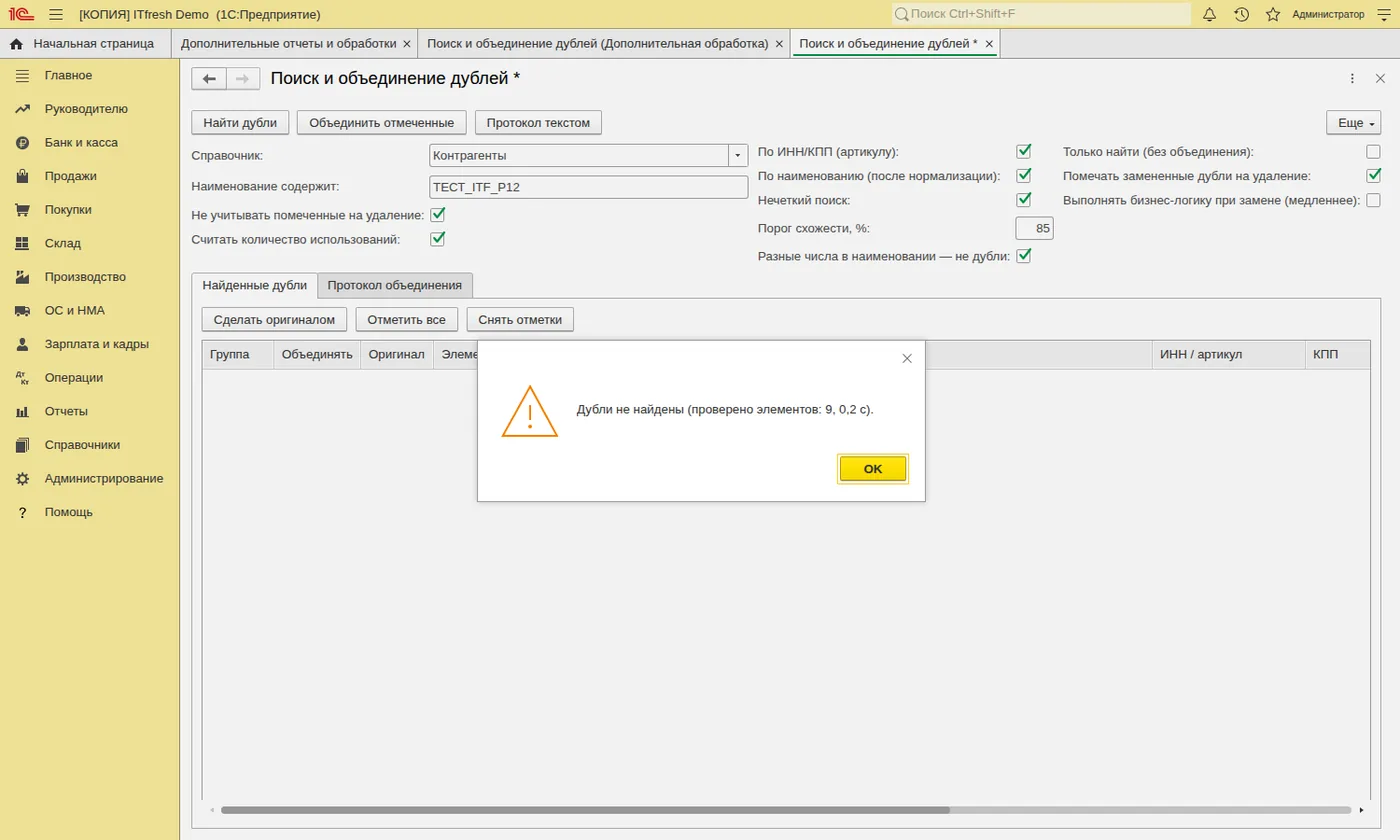Click the Наименование содержит input field
Image resolution: width=1400 pixels, height=840 pixels.
coord(588,187)
